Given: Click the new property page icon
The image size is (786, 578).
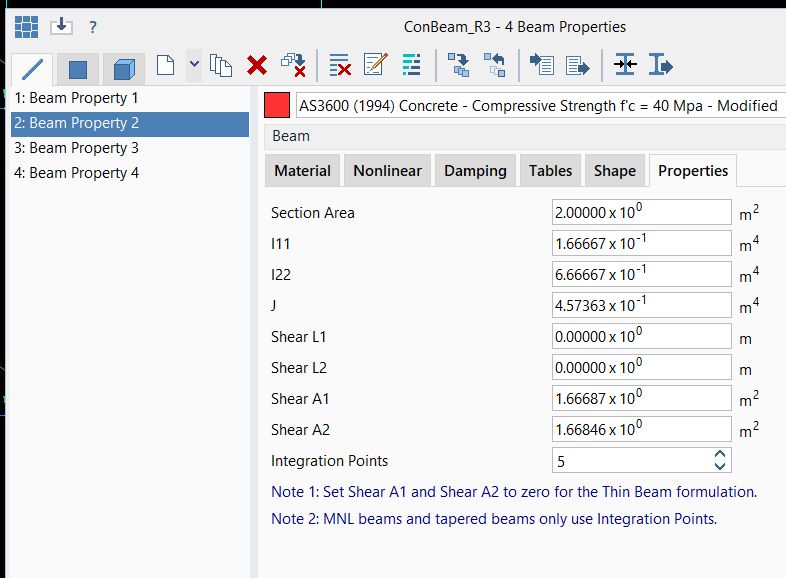Looking at the screenshot, I should [x=165, y=66].
